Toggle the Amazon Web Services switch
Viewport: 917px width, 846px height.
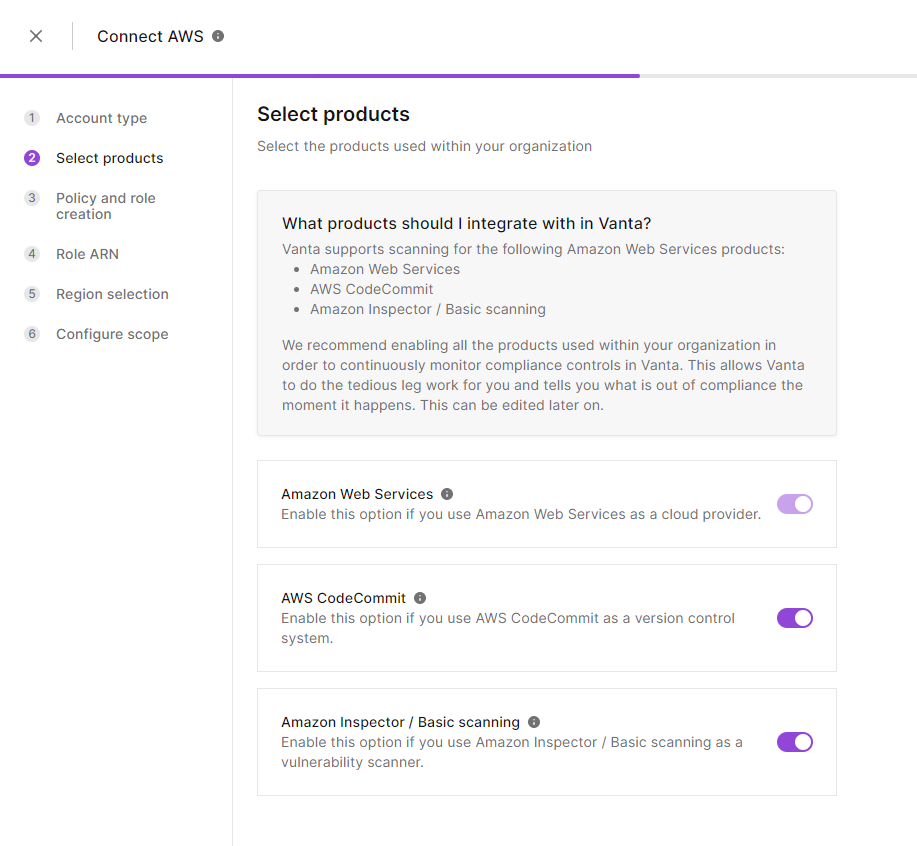coord(795,504)
